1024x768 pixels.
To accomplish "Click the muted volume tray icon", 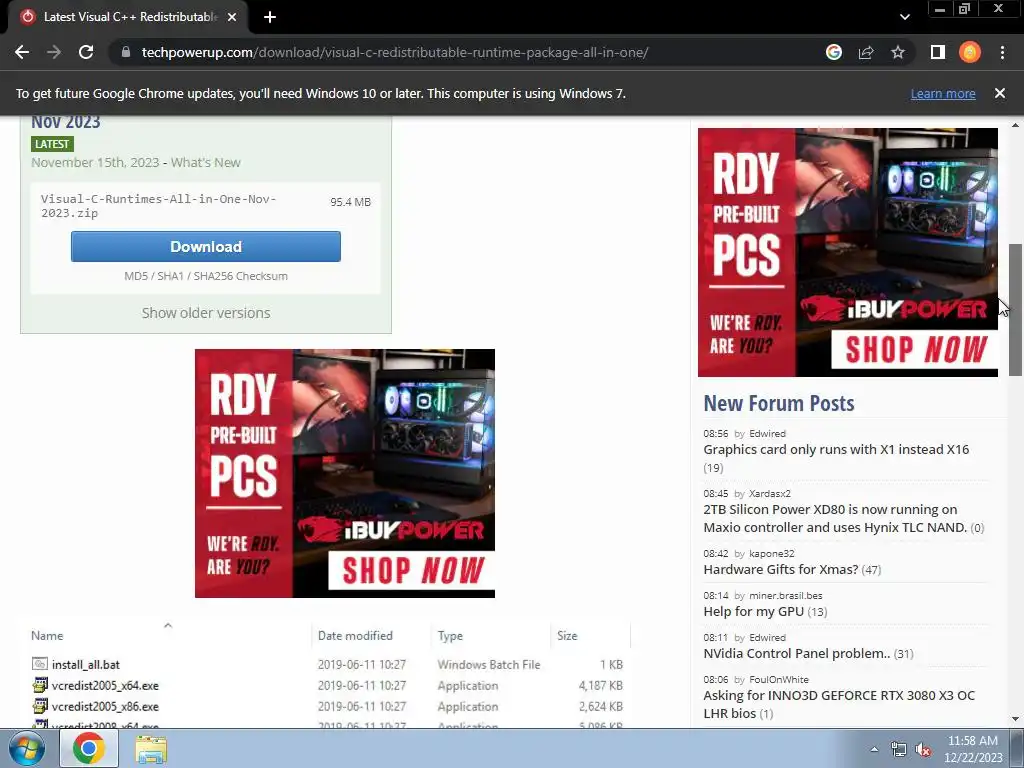I will tap(922, 749).
